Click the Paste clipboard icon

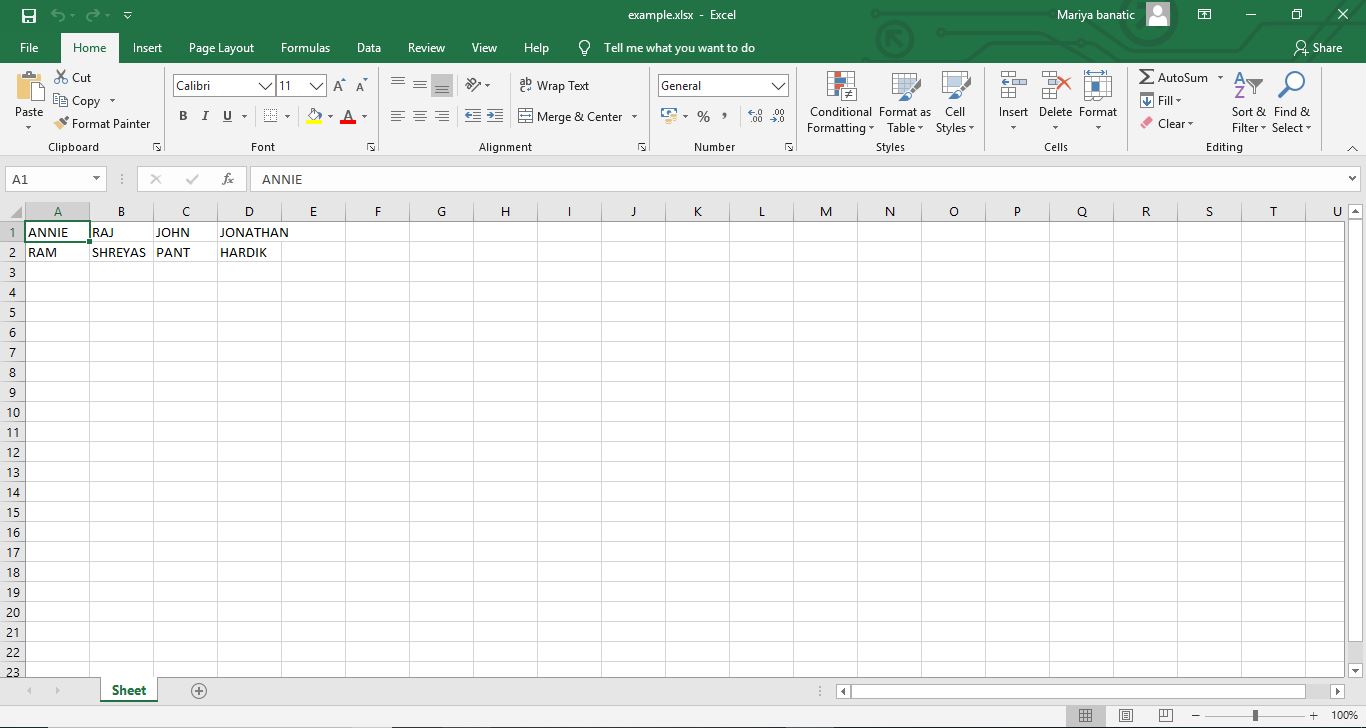pyautogui.click(x=29, y=87)
